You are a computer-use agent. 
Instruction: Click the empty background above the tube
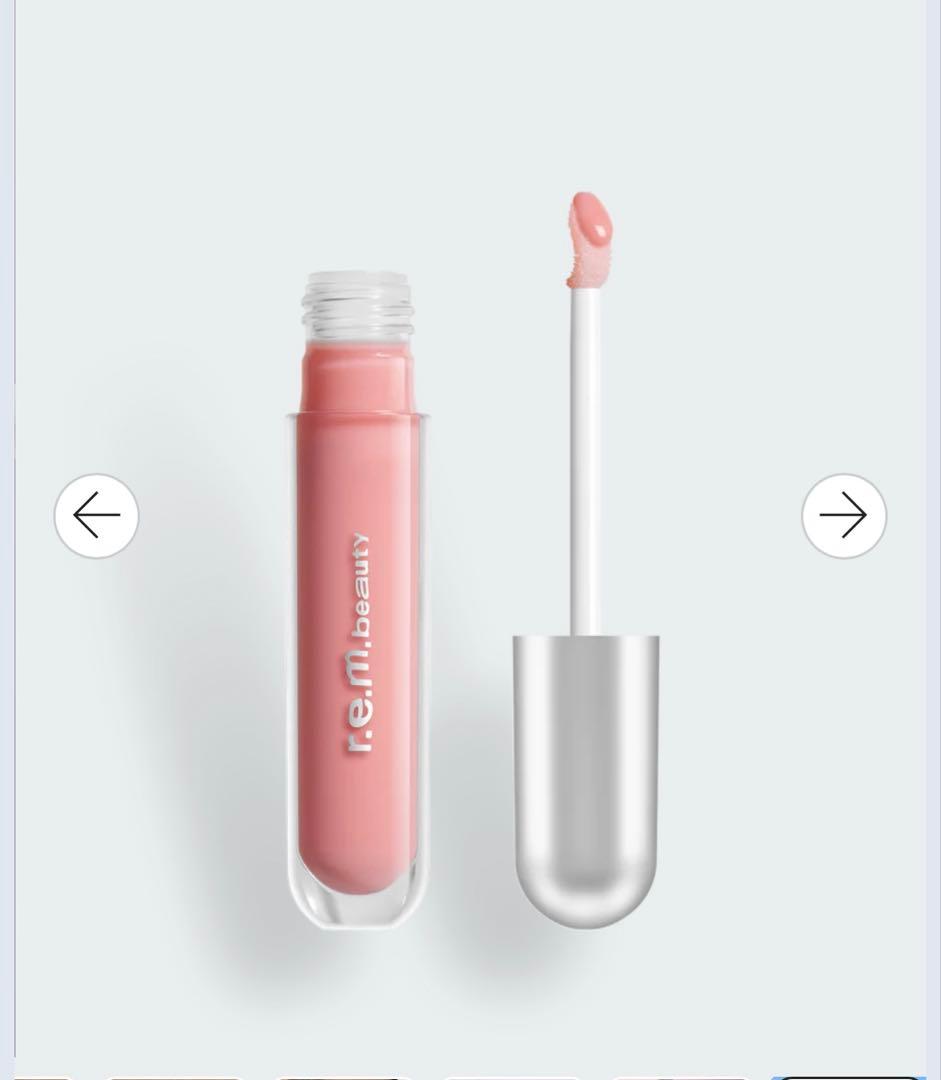pos(358,138)
